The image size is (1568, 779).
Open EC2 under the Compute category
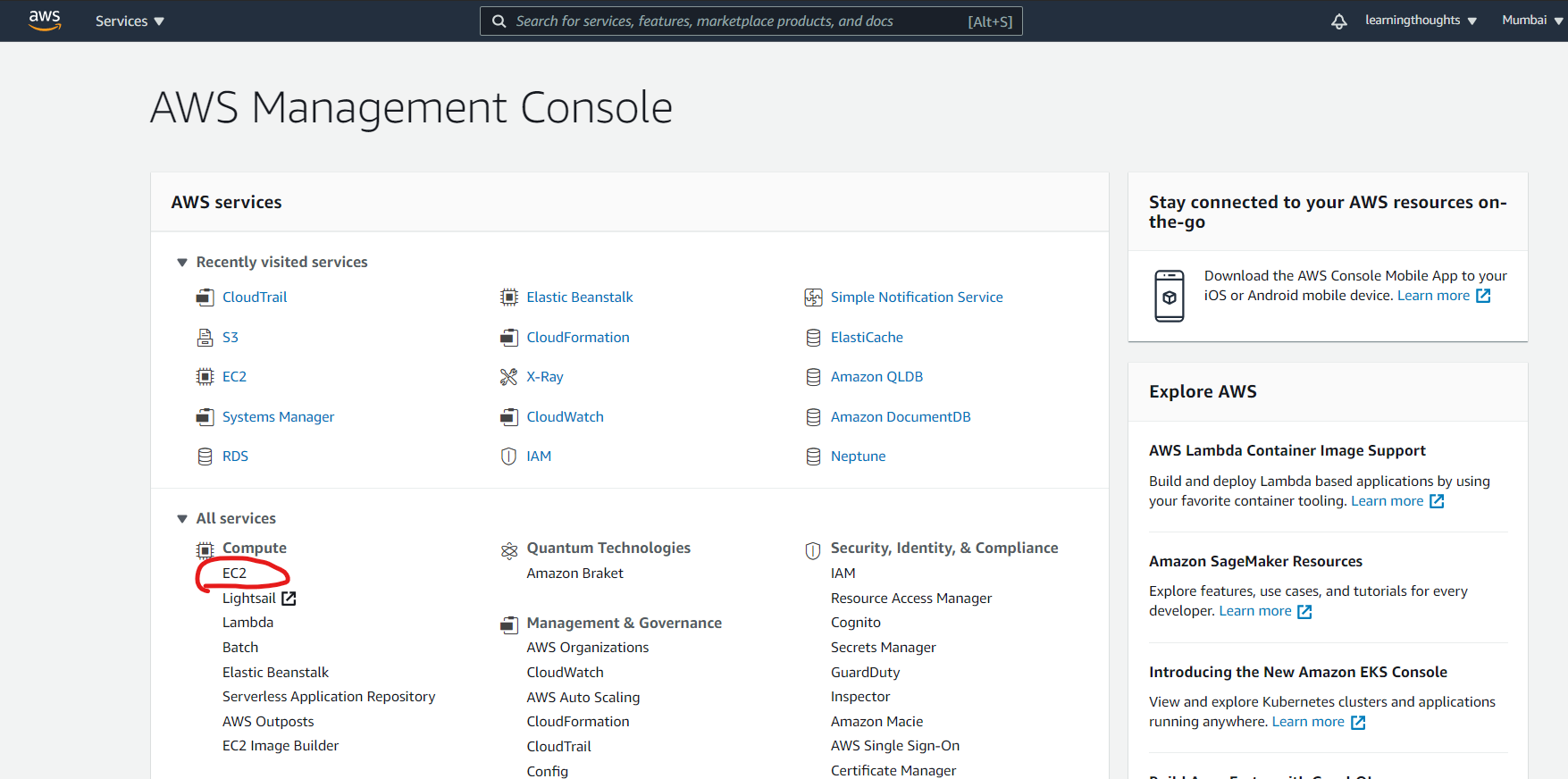[x=234, y=574]
